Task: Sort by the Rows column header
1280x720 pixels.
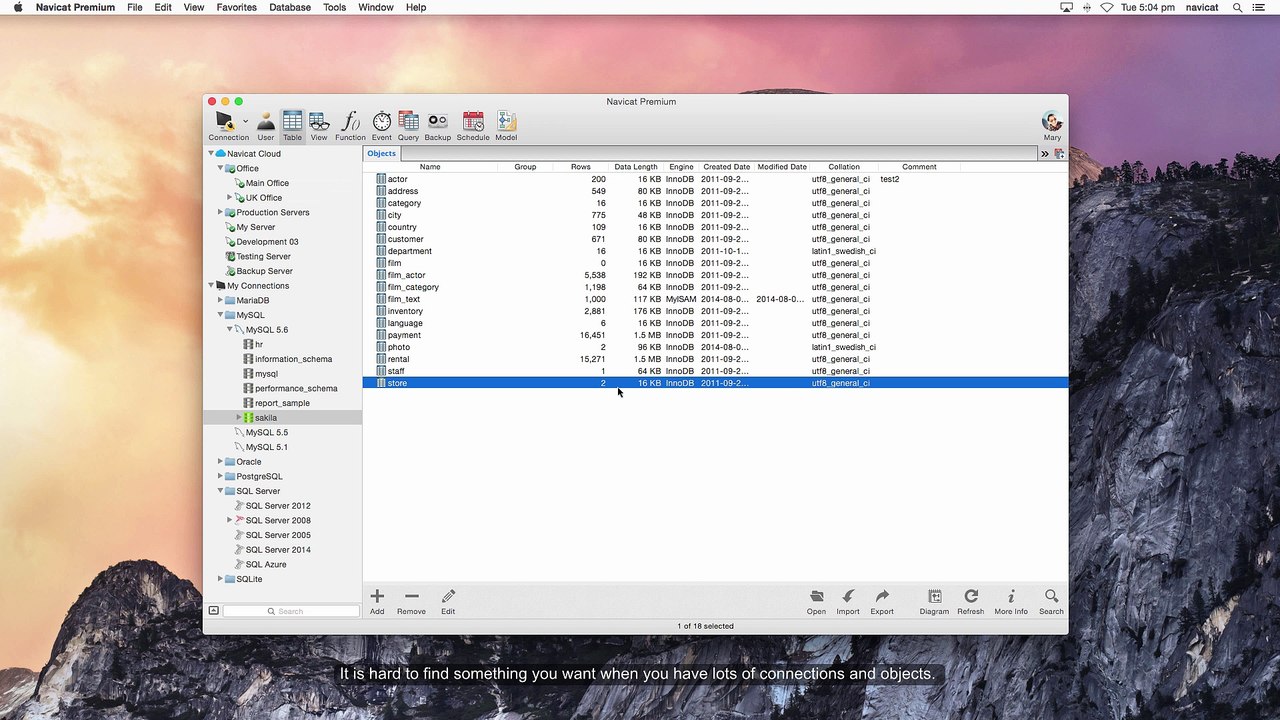Action: coord(580,167)
